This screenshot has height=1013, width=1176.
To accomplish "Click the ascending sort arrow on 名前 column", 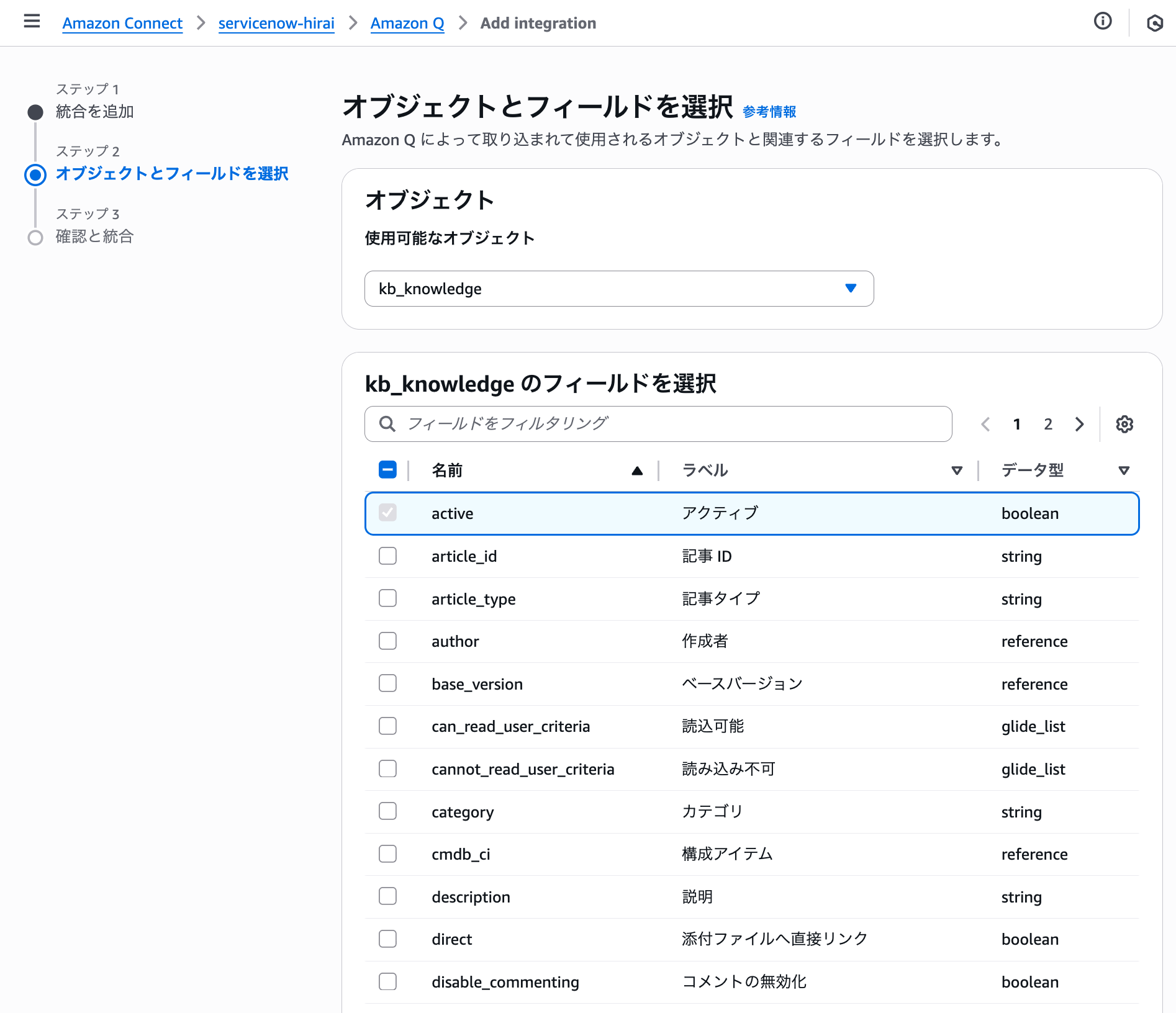I will (x=637, y=470).
